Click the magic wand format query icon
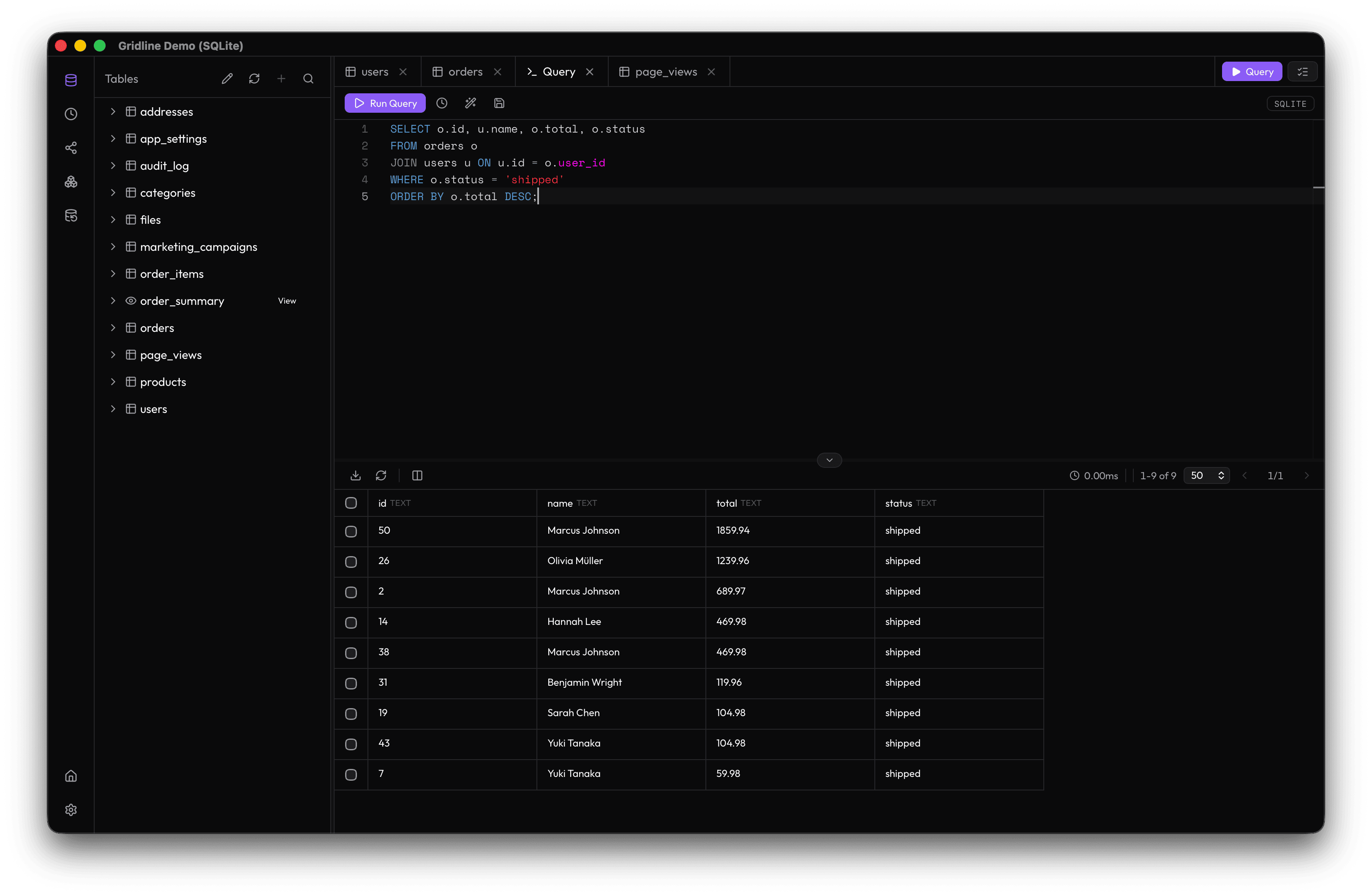The width and height of the screenshot is (1372, 896). pos(471,103)
